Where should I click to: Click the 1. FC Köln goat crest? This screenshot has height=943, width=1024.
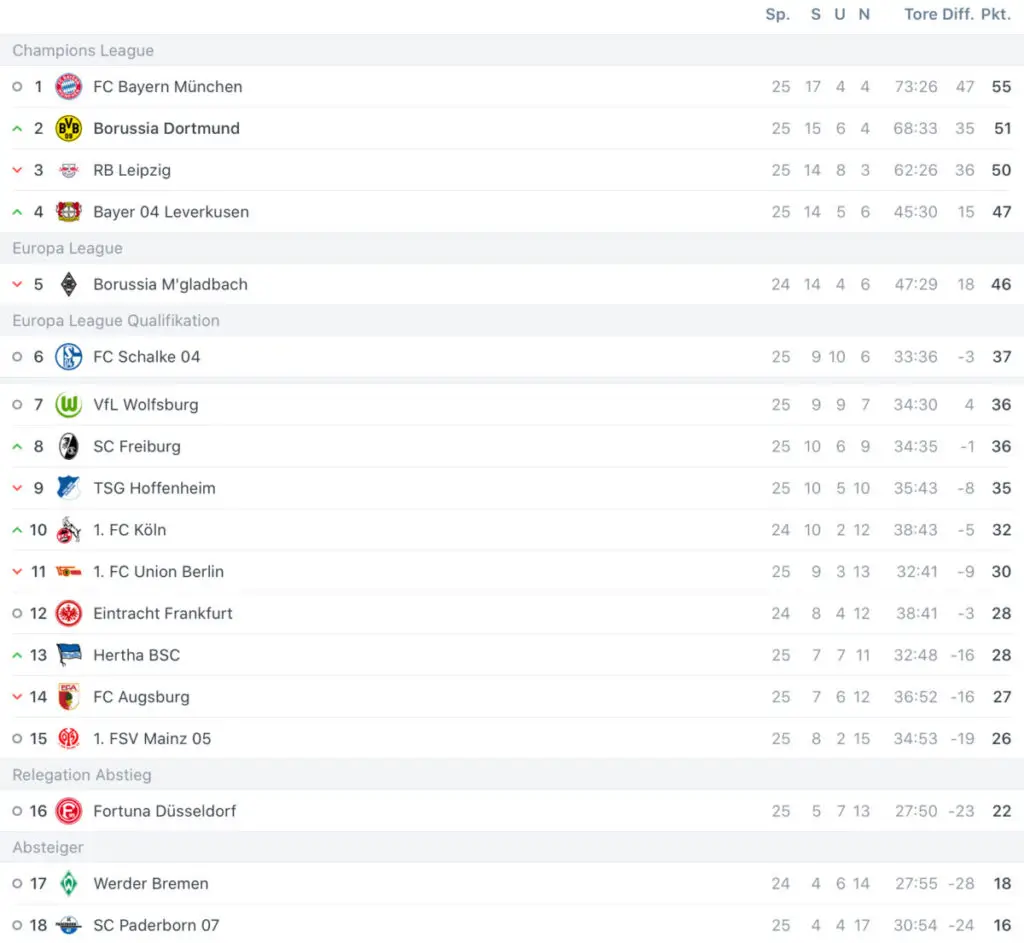coord(69,530)
